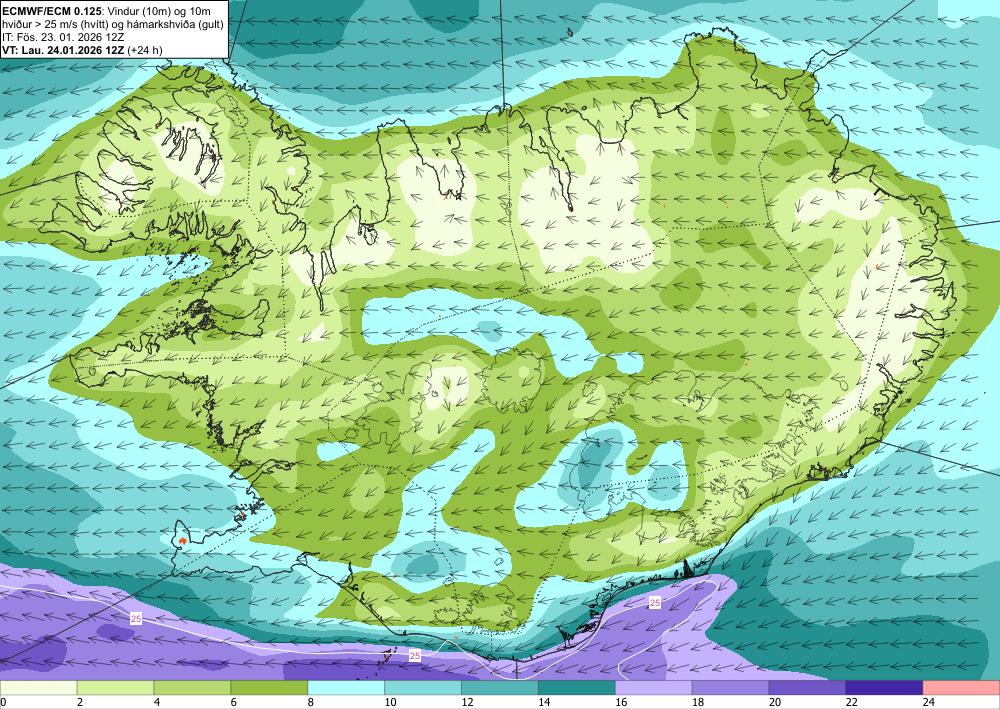
Task: Click the "25" contour label beside the southern offshore islands
Action: point(415,655)
